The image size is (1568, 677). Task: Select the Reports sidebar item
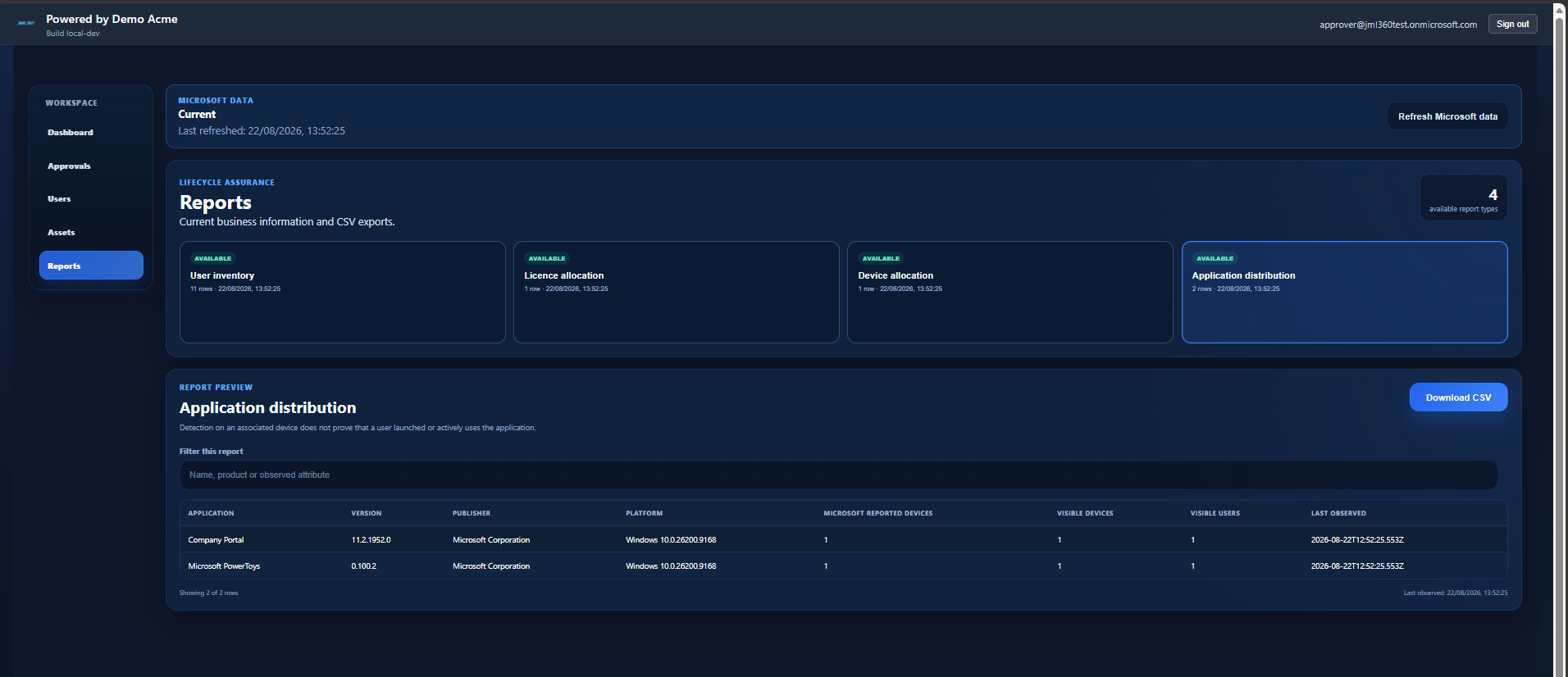91,266
